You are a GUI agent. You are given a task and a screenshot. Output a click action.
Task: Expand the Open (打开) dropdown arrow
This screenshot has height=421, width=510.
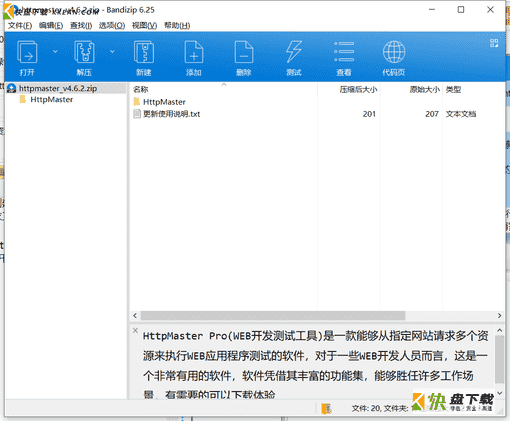55,51
